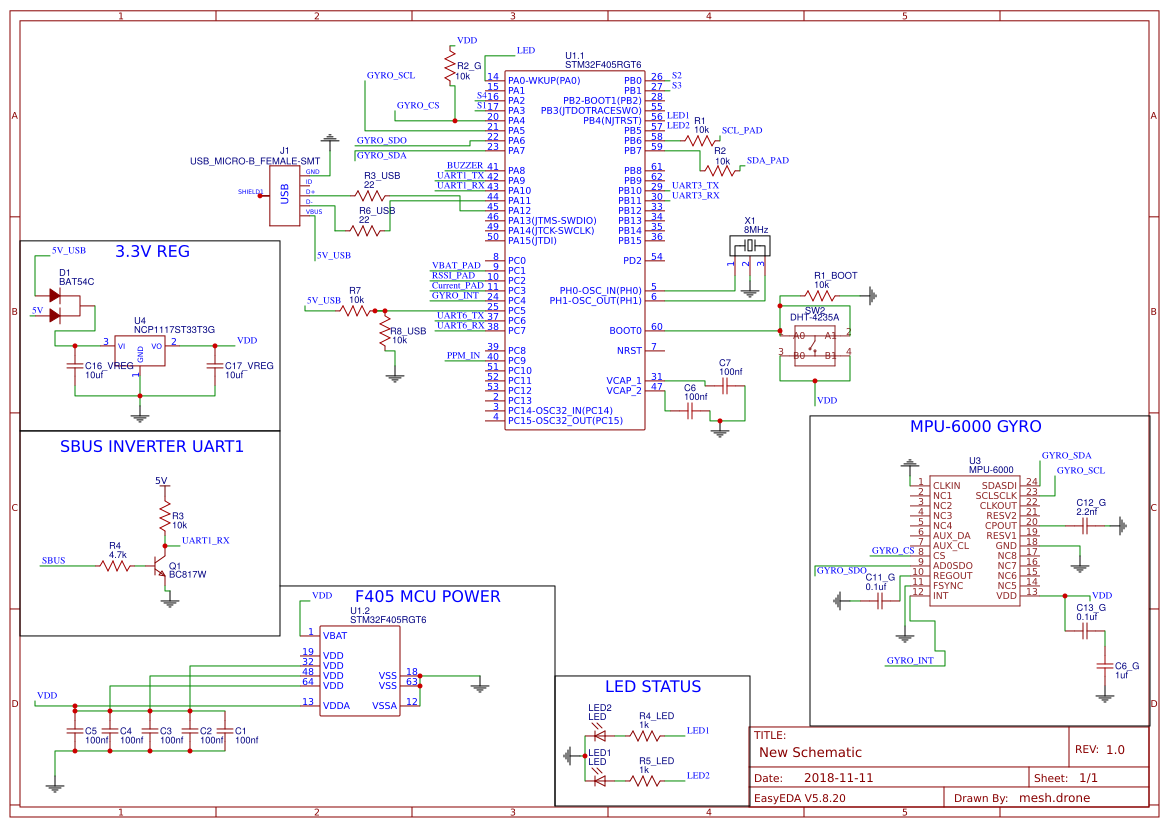Click resistor R7 10k symbol
The width and height of the screenshot is (1169, 827).
356,310
